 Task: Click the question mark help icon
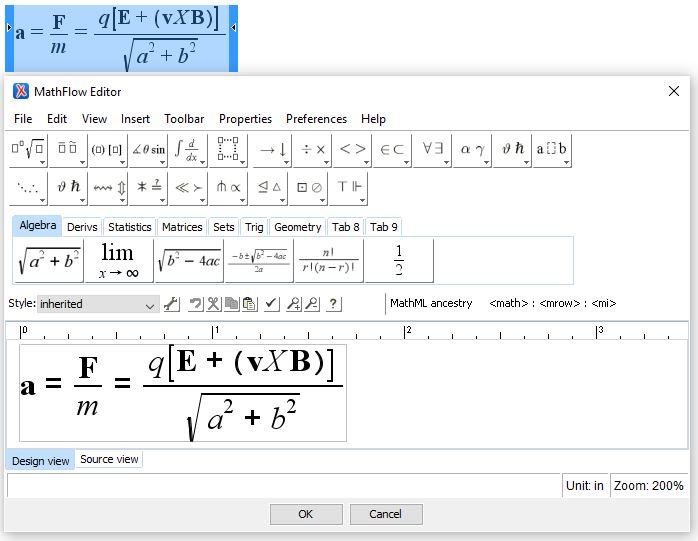coord(333,304)
